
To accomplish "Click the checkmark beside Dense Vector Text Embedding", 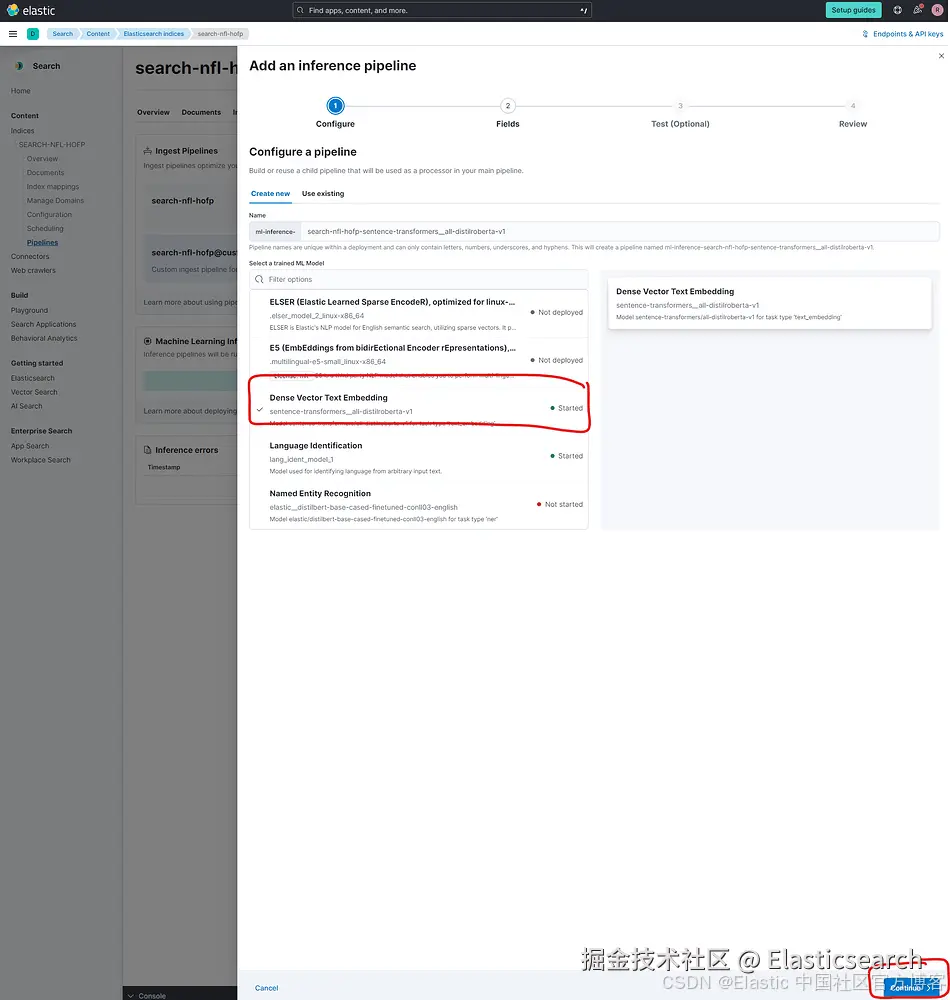I will [x=259, y=409].
